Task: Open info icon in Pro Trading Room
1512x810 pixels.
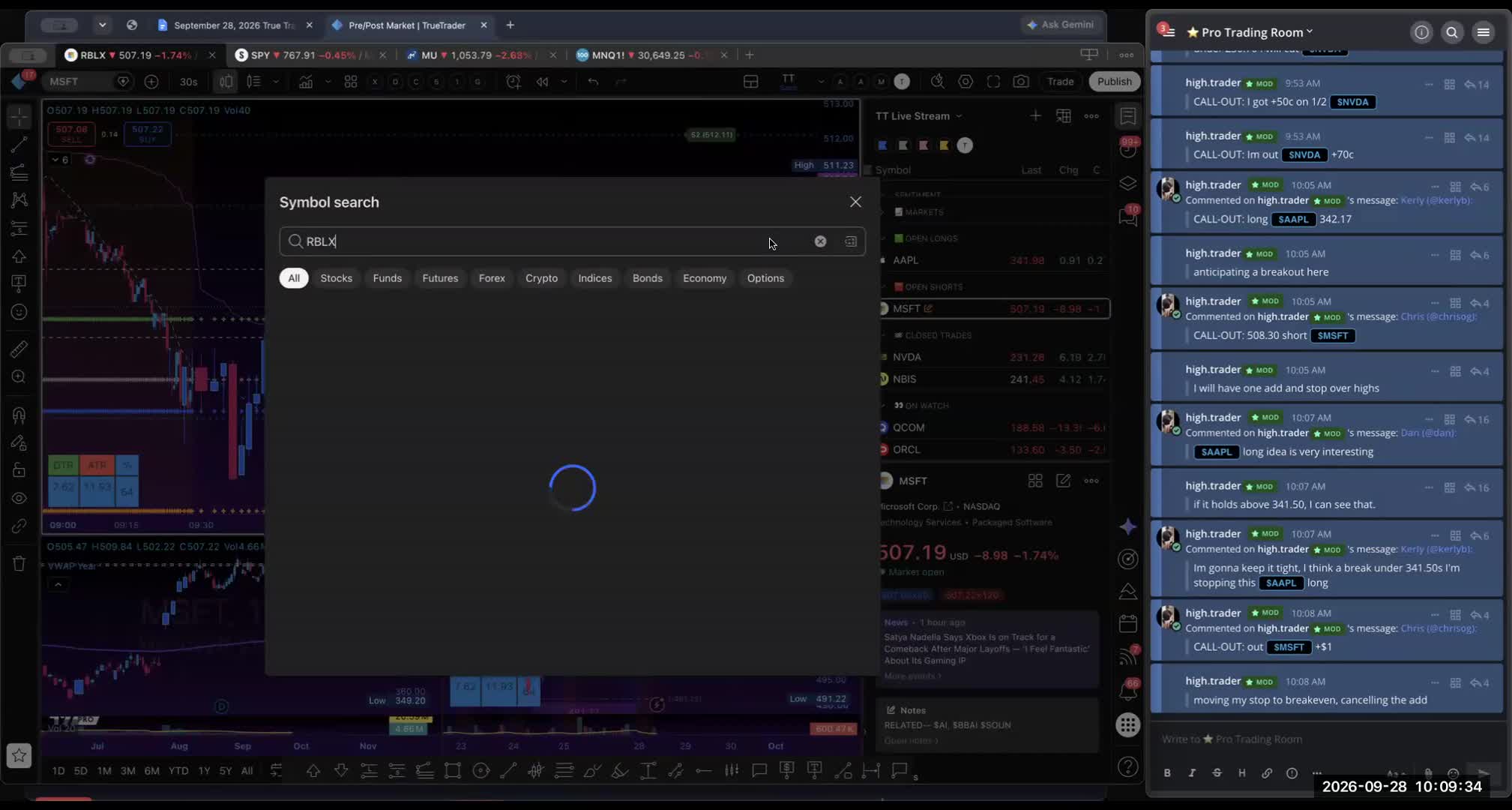Action: [x=1421, y=32]
